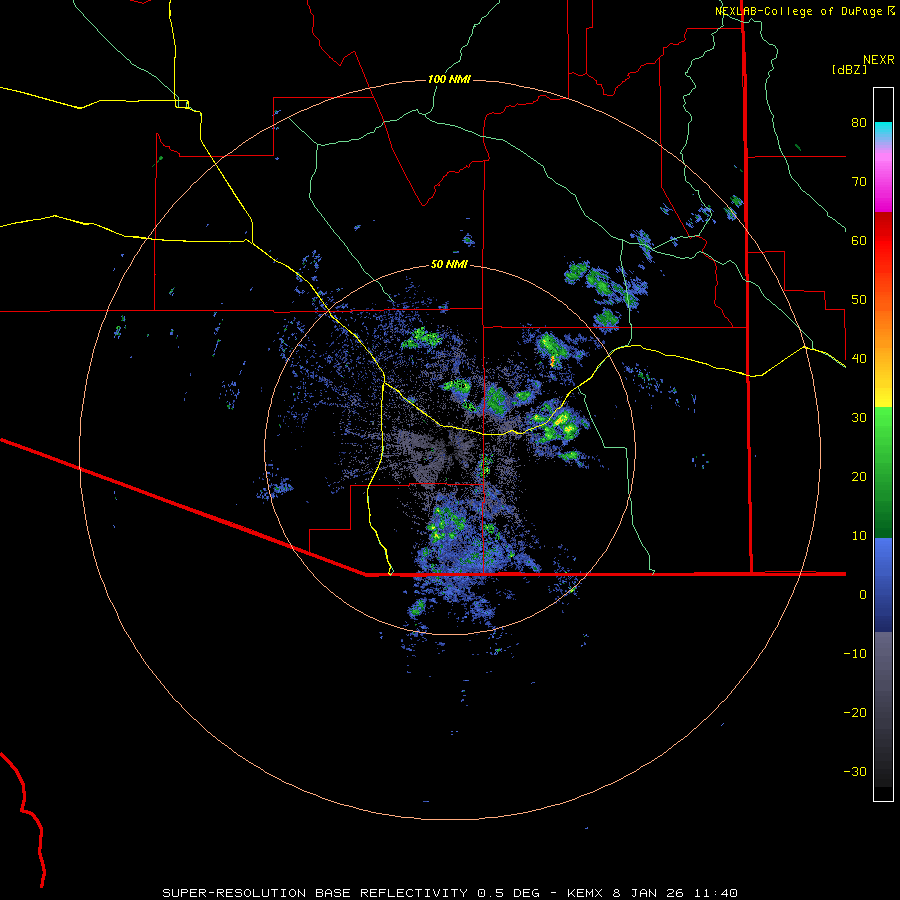Click the 60 value on dBZ scale
900x900 pixels.
(x=859, y=241)
